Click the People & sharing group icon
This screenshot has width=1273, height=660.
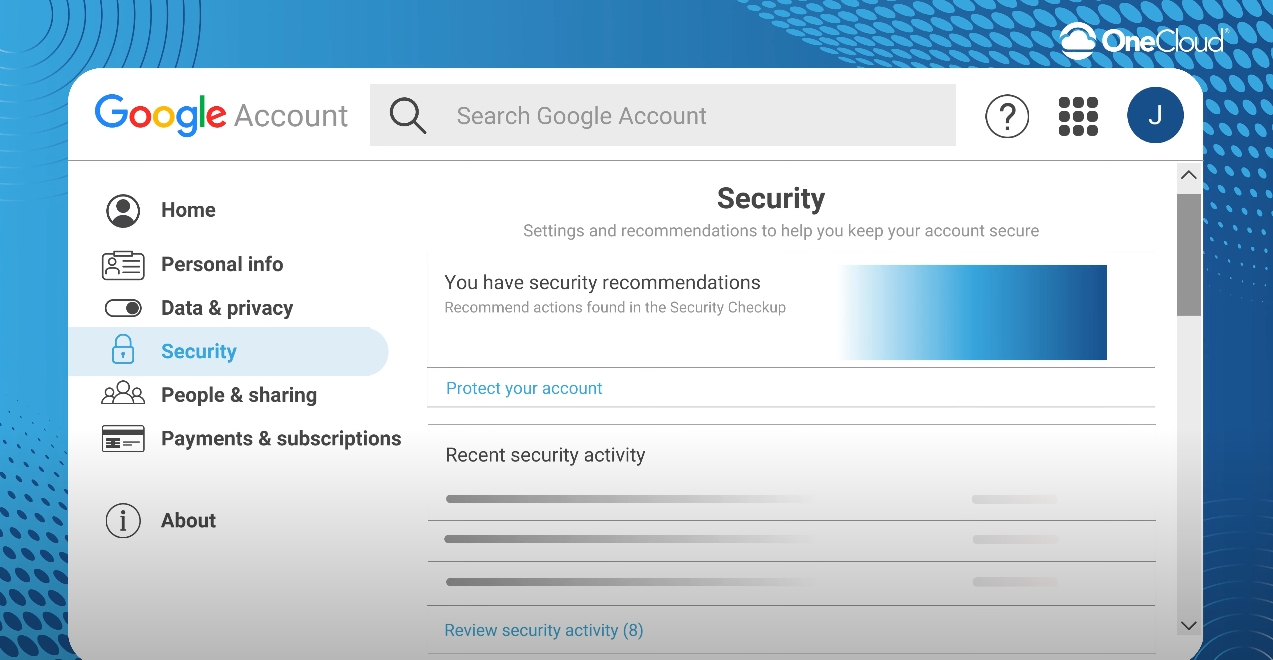point(123,393)
